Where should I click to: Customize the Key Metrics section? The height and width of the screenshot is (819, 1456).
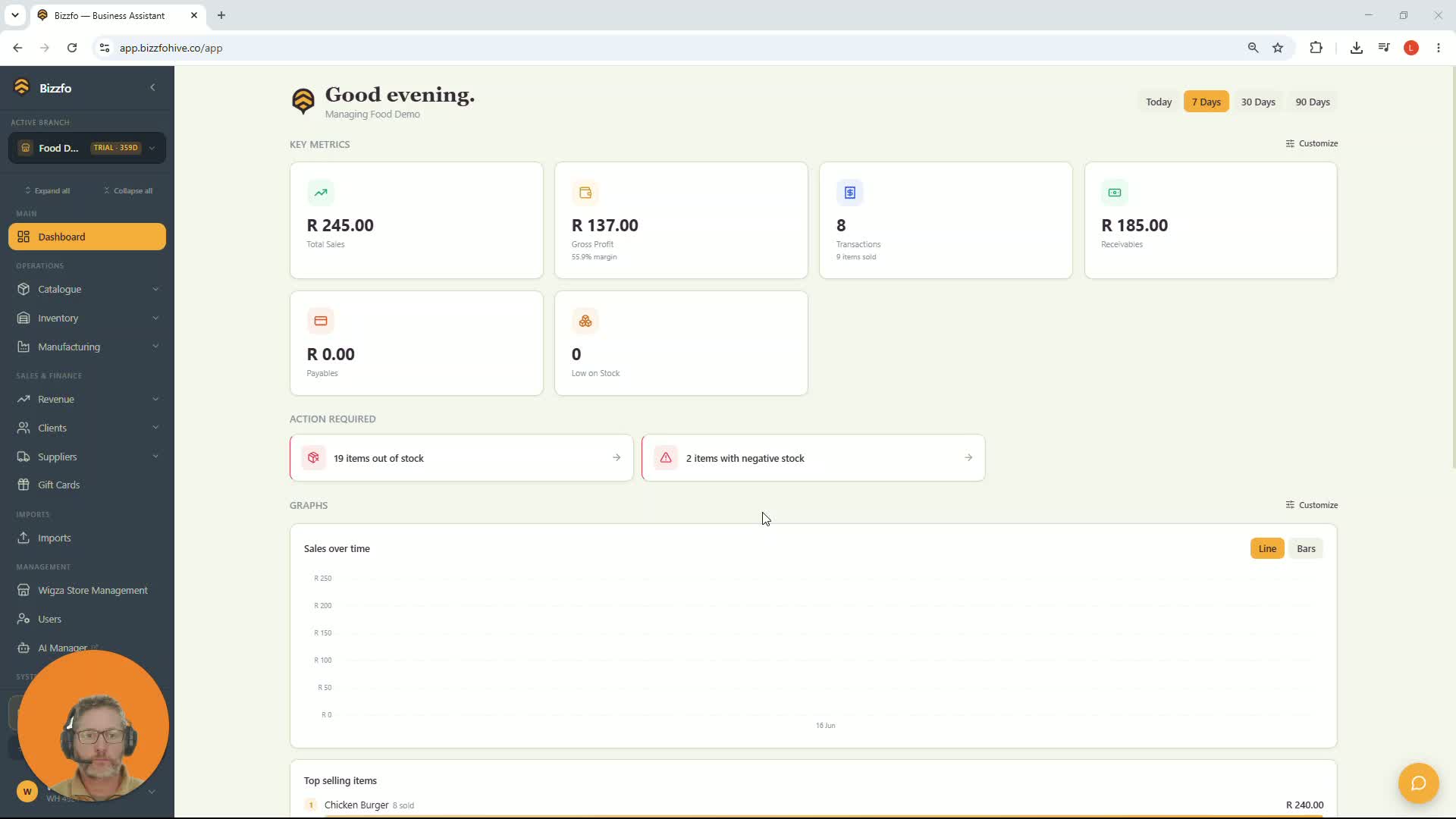pyautogui.click(x=1312, y=143)
